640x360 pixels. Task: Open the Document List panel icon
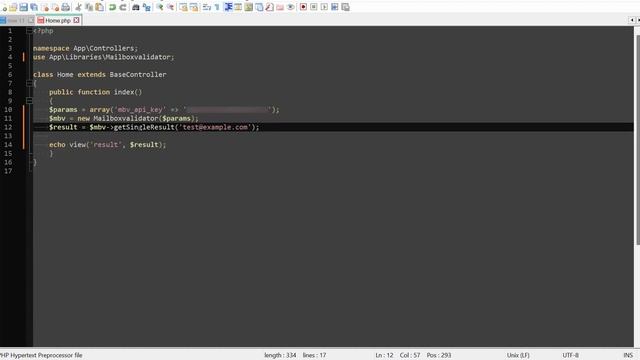click(259, 7)
